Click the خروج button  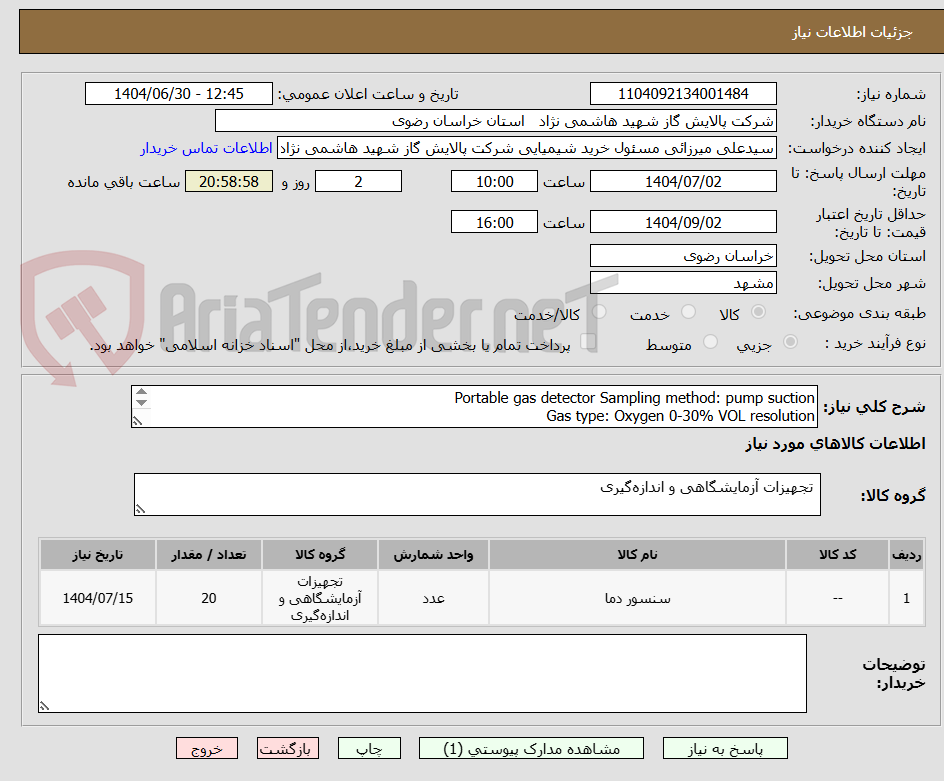coord(207,748)
